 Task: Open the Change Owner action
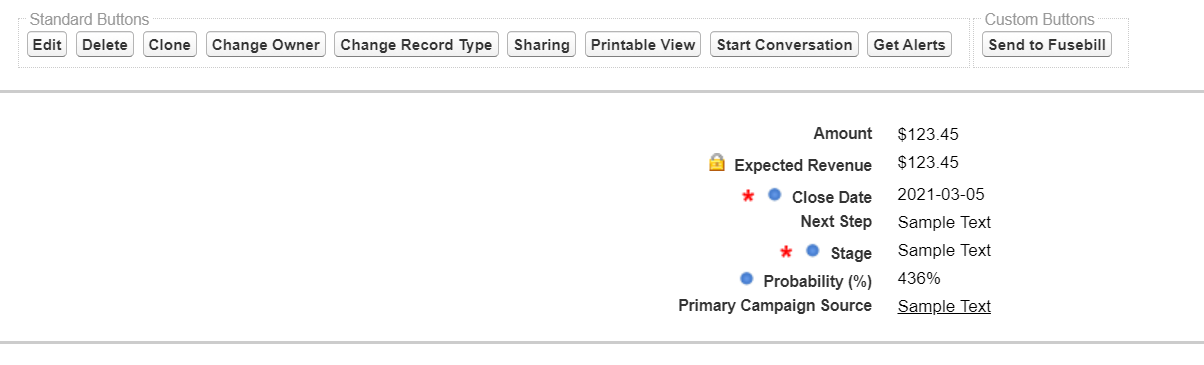(266, 45)
